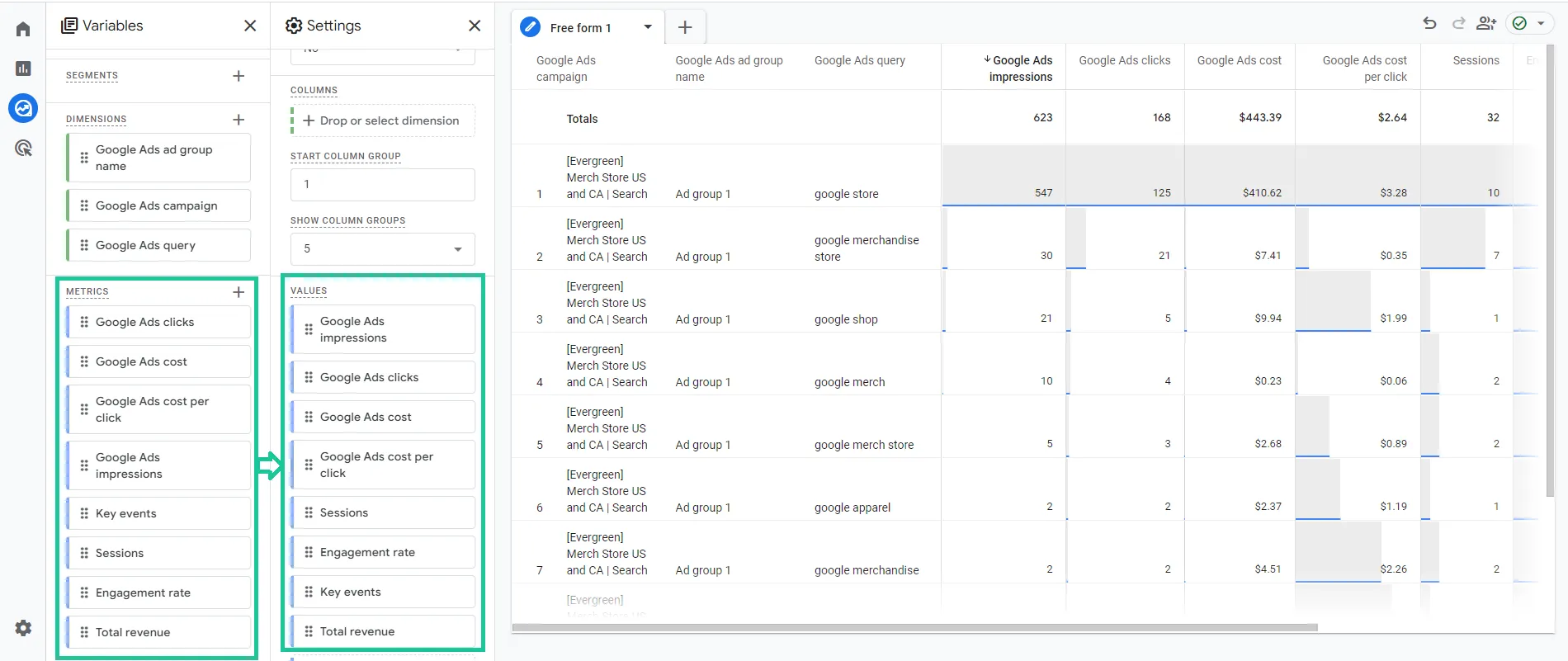Open Admin gear icon at bottom left
The width and height of the screenshot is (1568, 661).
23,628
